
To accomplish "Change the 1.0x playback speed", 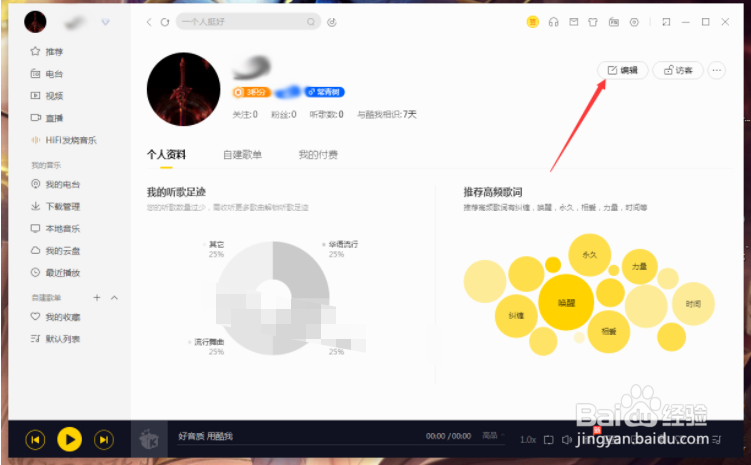I will click(528, 440).
